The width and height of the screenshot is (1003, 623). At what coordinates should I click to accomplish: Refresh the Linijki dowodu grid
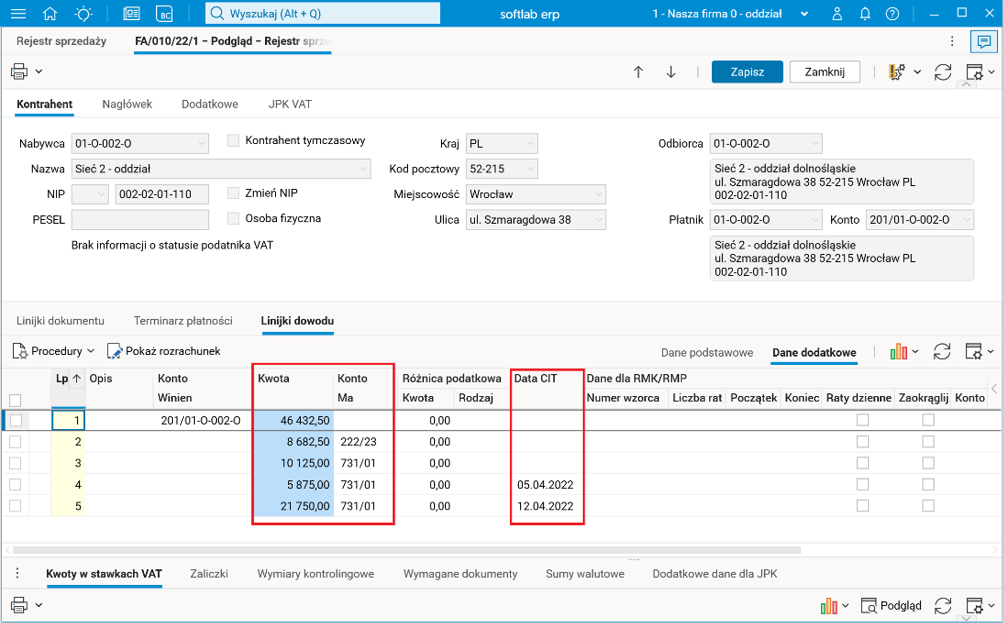pyautogui.click(x=942, y=351)
